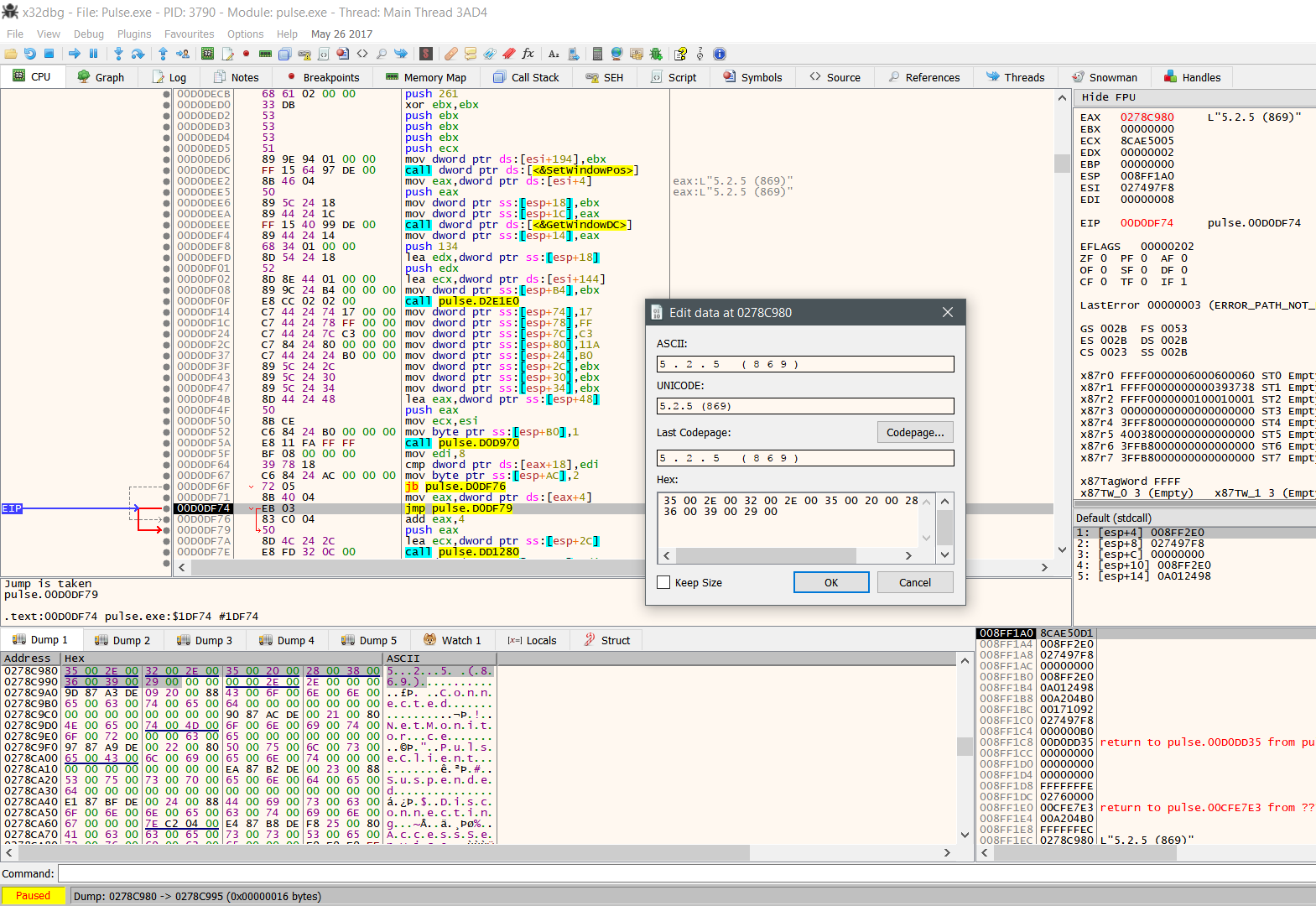Click the blue About info icon
The image size is (1316, 906).
pyautogui.click(x=720, y=54)
